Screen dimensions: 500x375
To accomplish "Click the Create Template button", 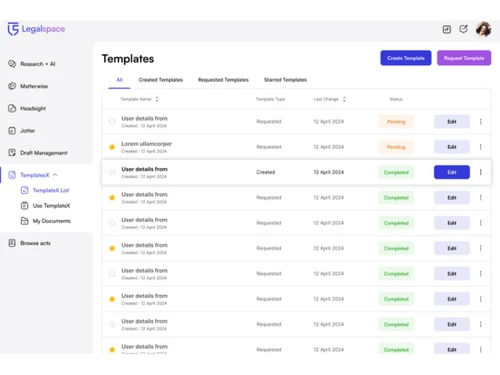I will click(x=406, y=58).
